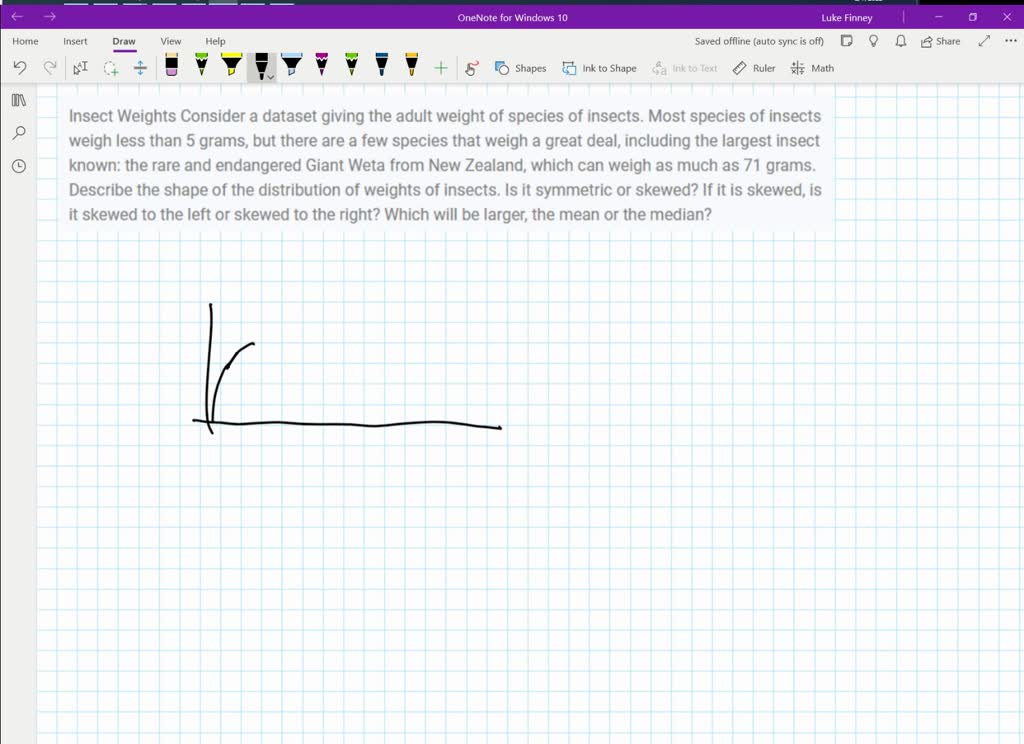This screenshot has height=744, width=1024.
Task: Pick the yellow highlighter tool
Action: point(231,67)
